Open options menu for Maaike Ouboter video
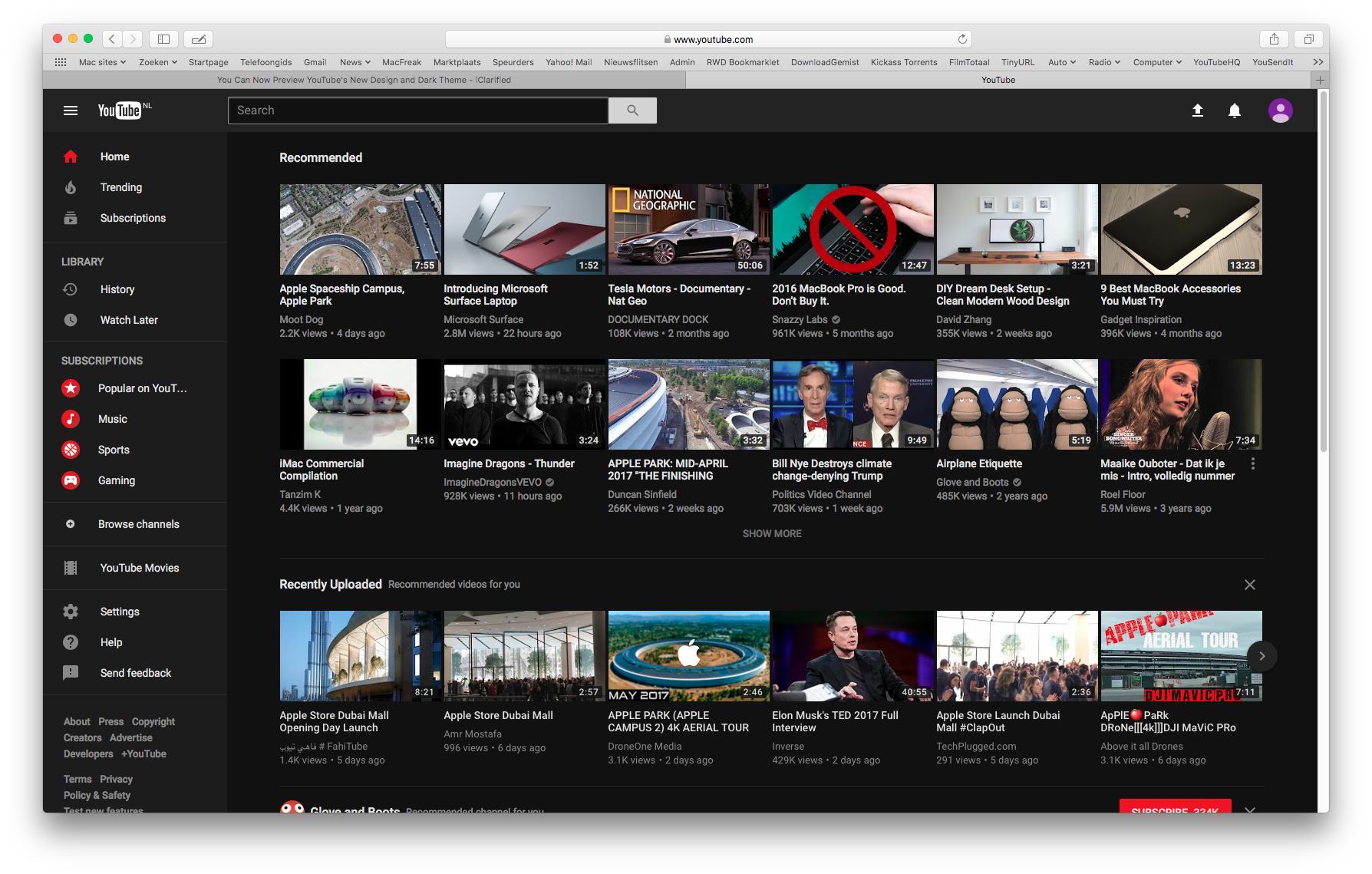Viewport: 1372px width, 874px height. pyautogui.click(x=1253, y=463)
